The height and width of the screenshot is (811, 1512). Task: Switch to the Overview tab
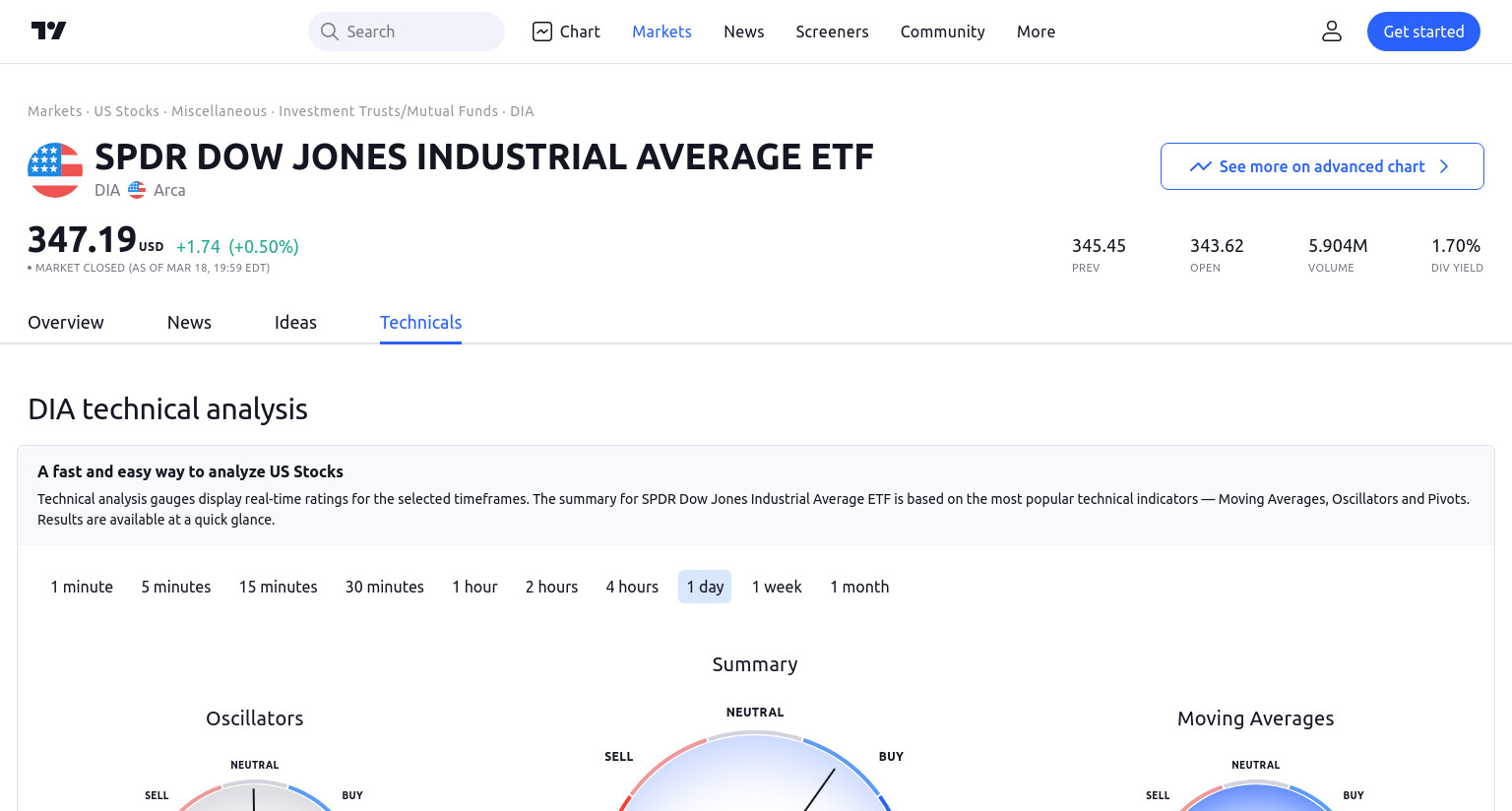[66, 322]
